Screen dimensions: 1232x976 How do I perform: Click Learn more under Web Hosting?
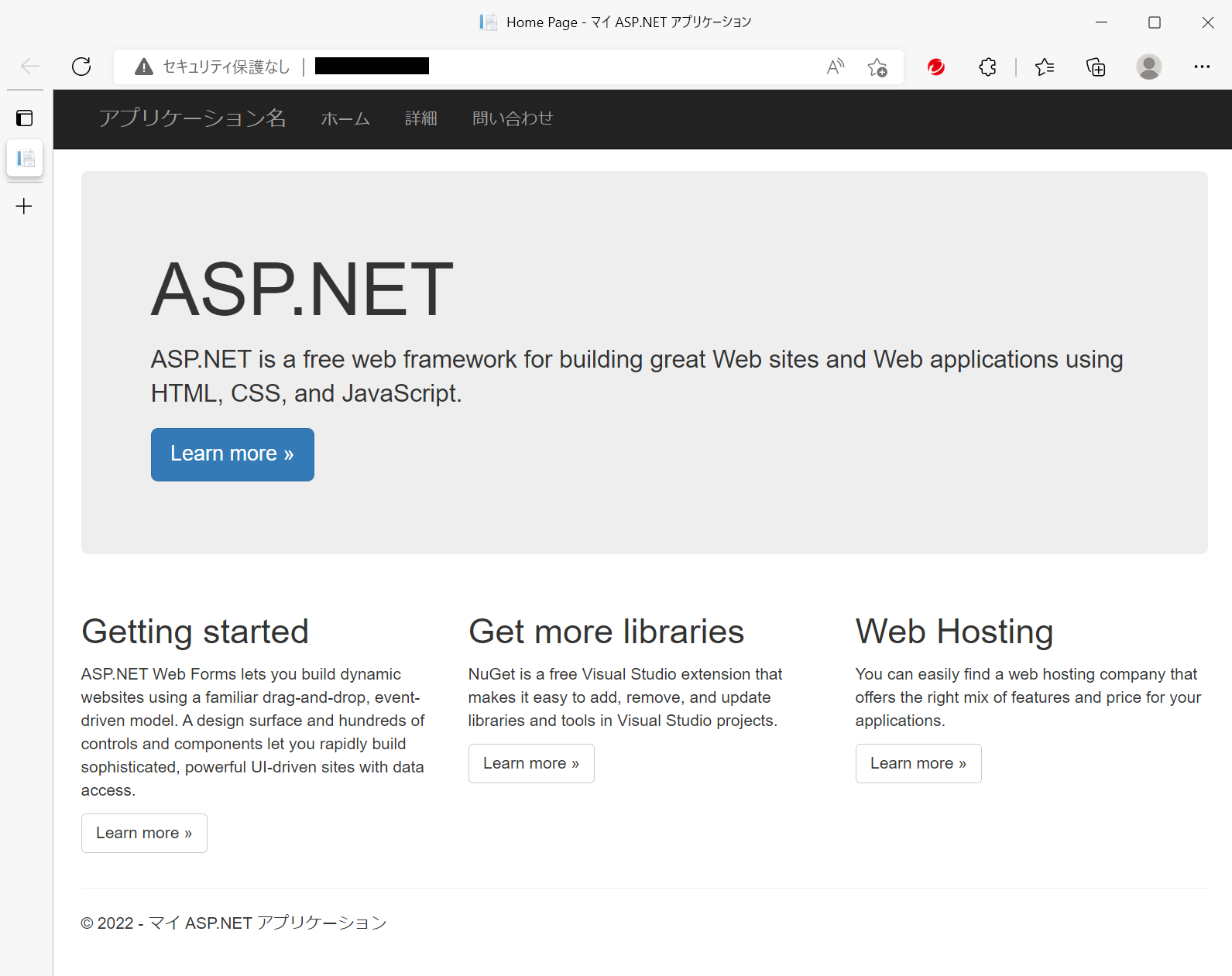point(918,763)
